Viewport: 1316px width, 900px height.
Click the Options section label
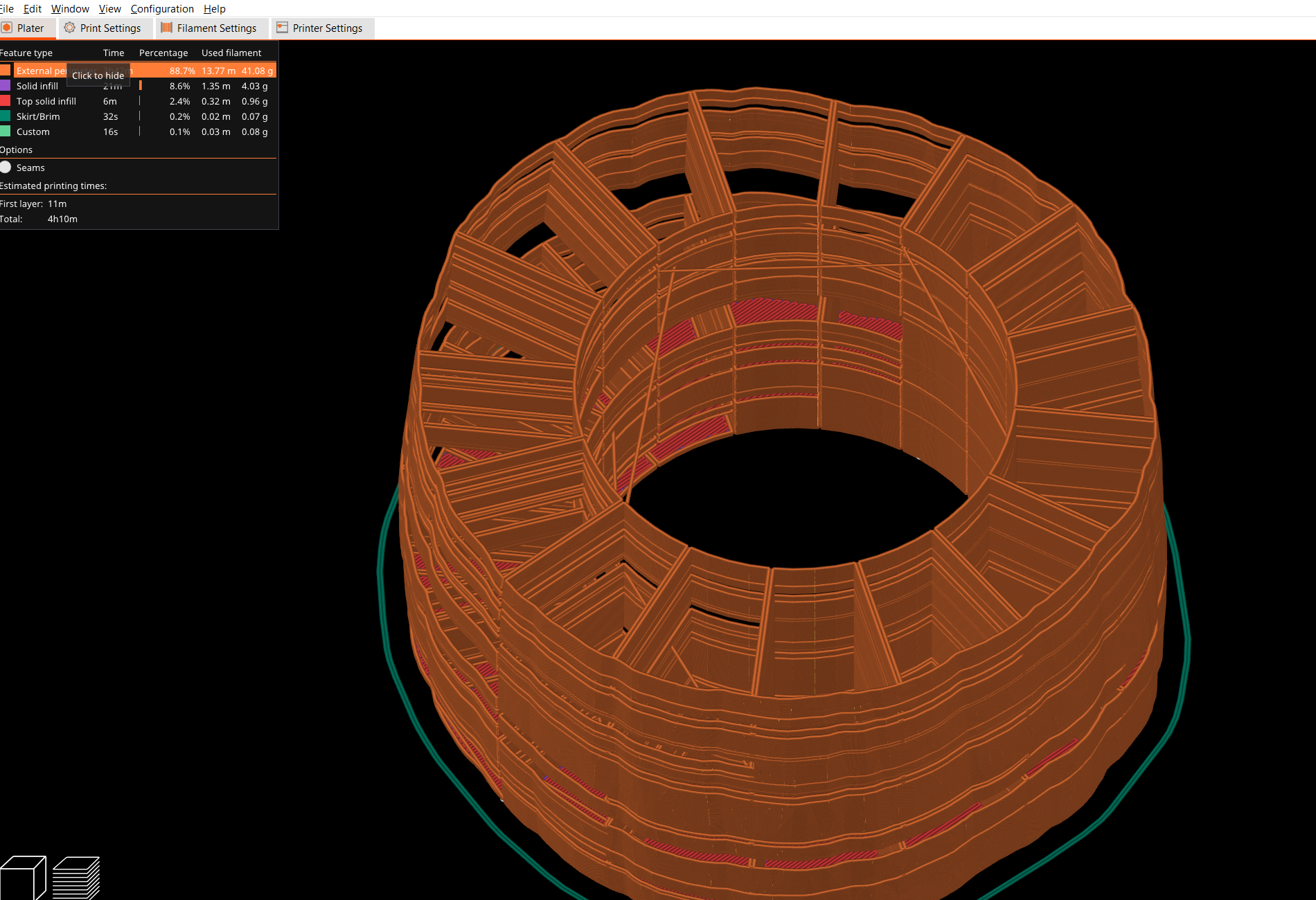(x=16, y=150)
